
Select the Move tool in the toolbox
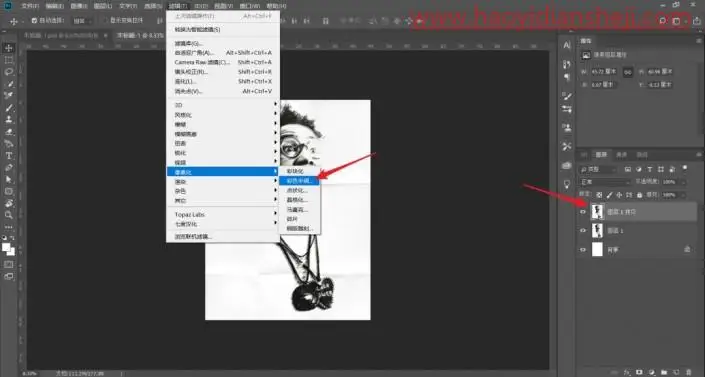tap(9, 48)
